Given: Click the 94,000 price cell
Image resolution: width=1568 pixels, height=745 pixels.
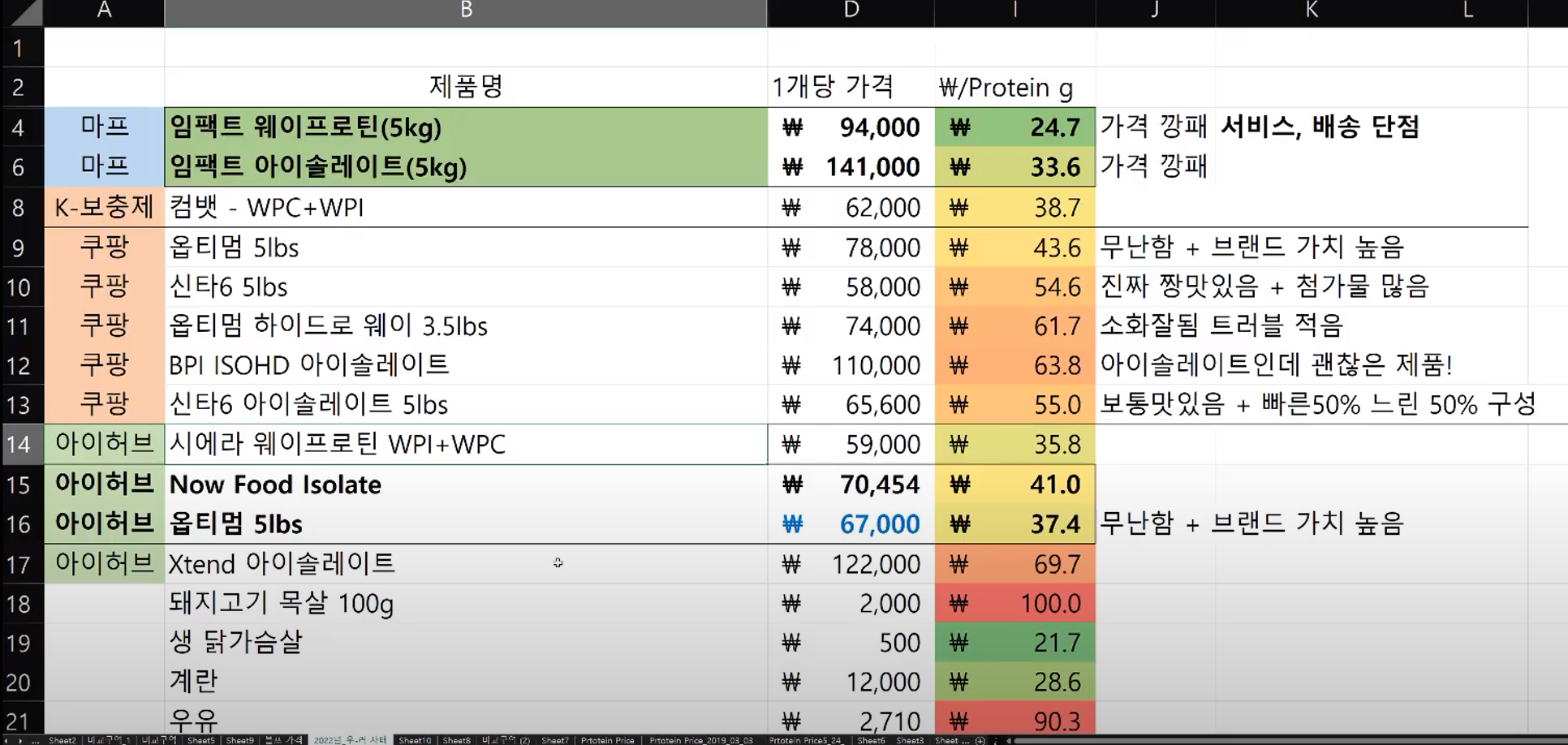Looking at the screenshot, I should click(851, 127).
